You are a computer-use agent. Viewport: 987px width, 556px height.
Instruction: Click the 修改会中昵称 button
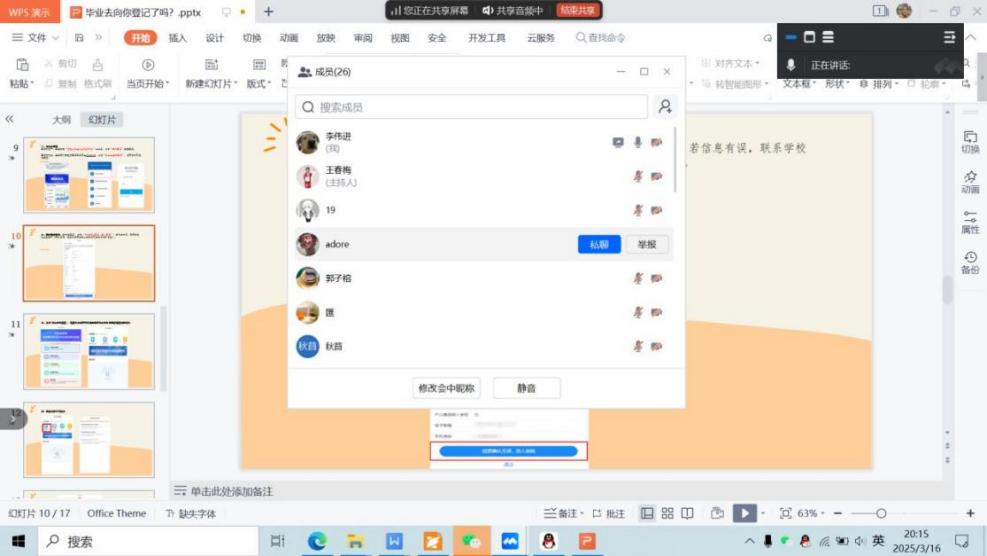click(446, 388)
